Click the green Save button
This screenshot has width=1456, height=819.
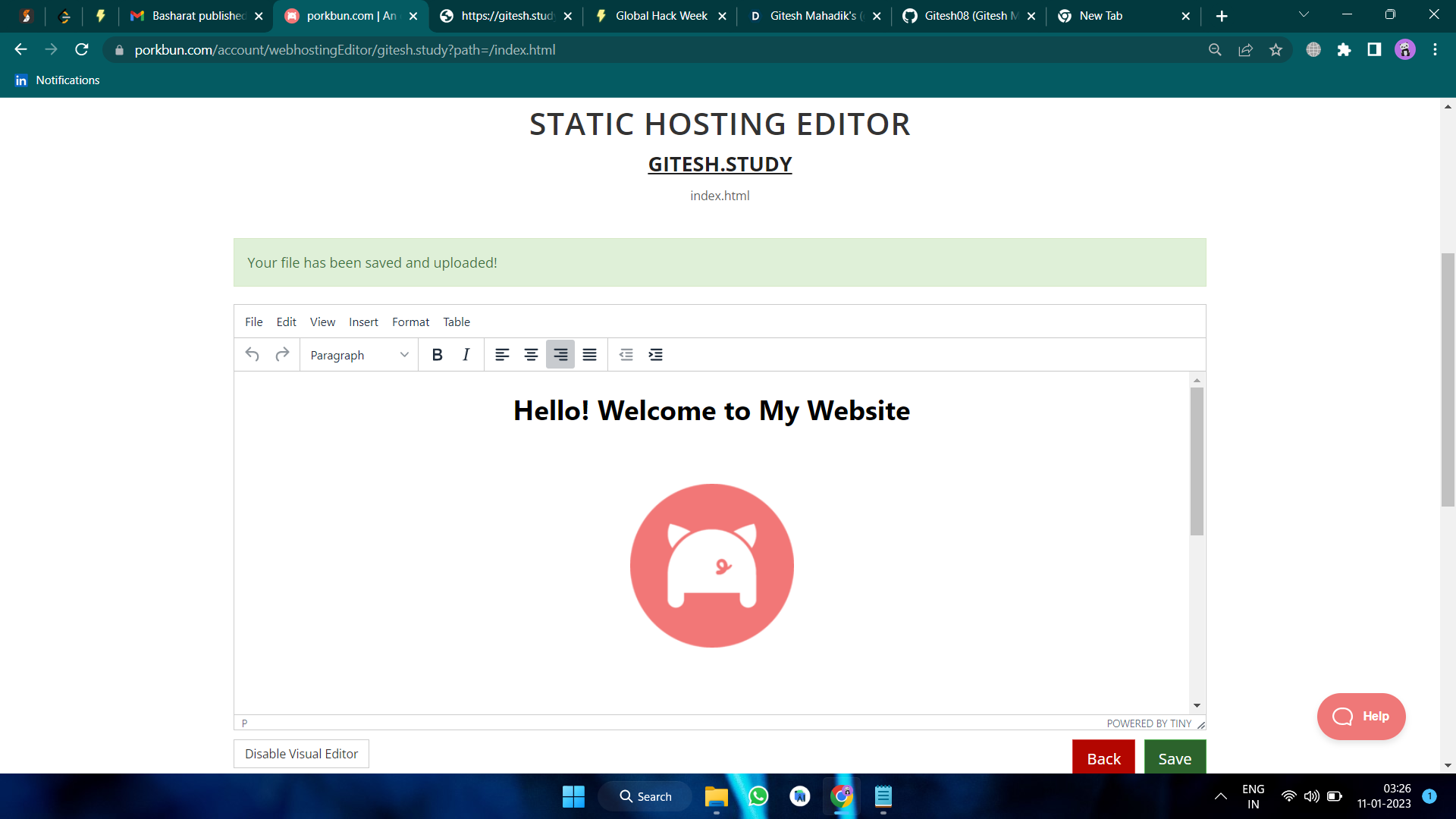[x=1175, y=758]
